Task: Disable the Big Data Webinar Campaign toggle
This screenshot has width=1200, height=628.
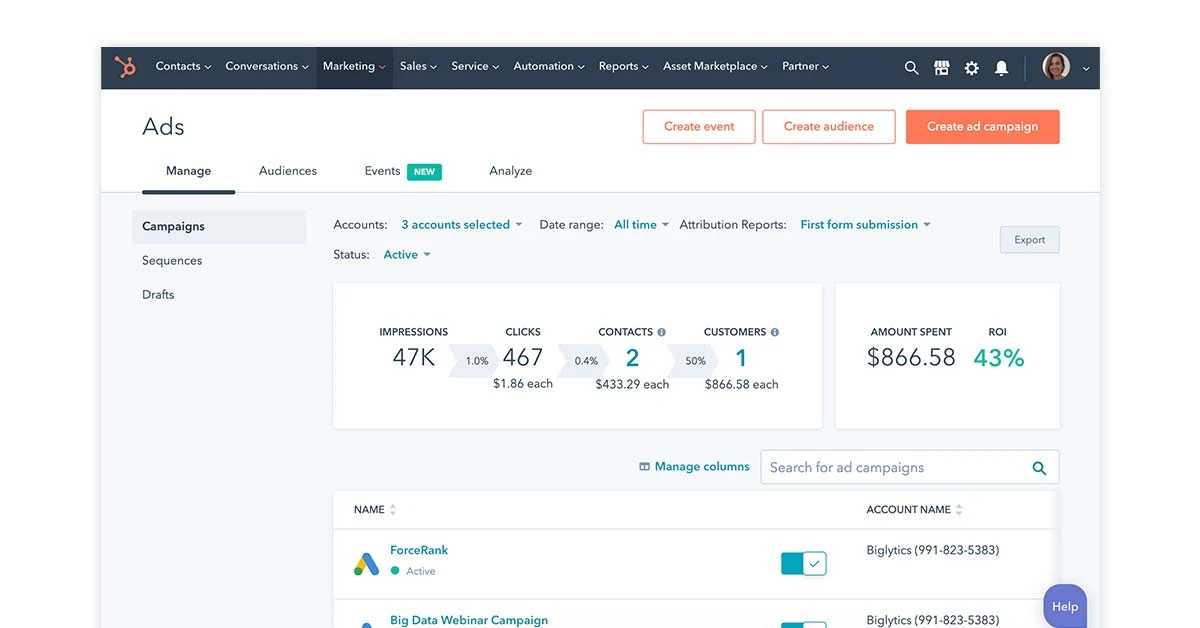Action: point(802,624)
